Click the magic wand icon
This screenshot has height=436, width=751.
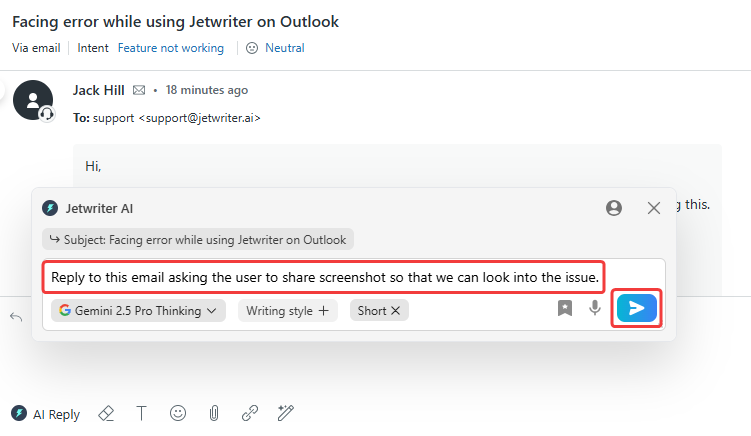click(x=286, y=413)
